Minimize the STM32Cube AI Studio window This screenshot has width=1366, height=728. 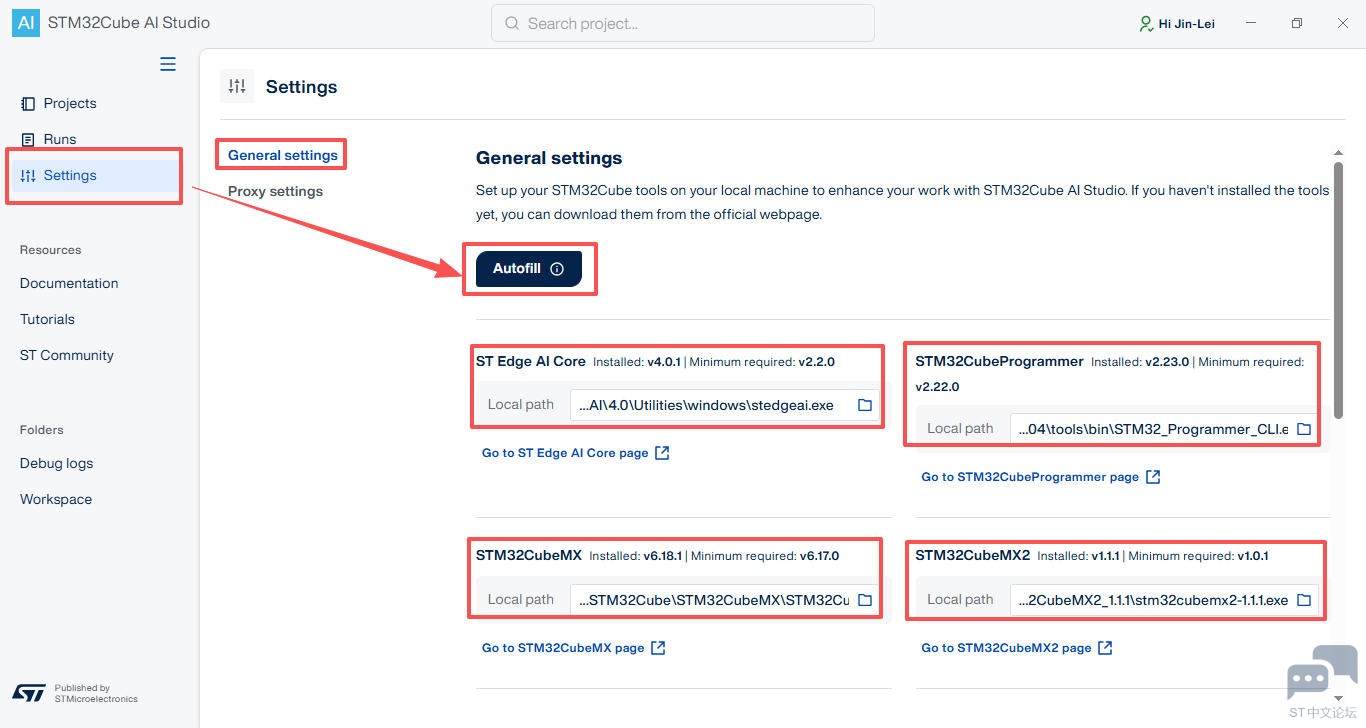point(1251,23)
